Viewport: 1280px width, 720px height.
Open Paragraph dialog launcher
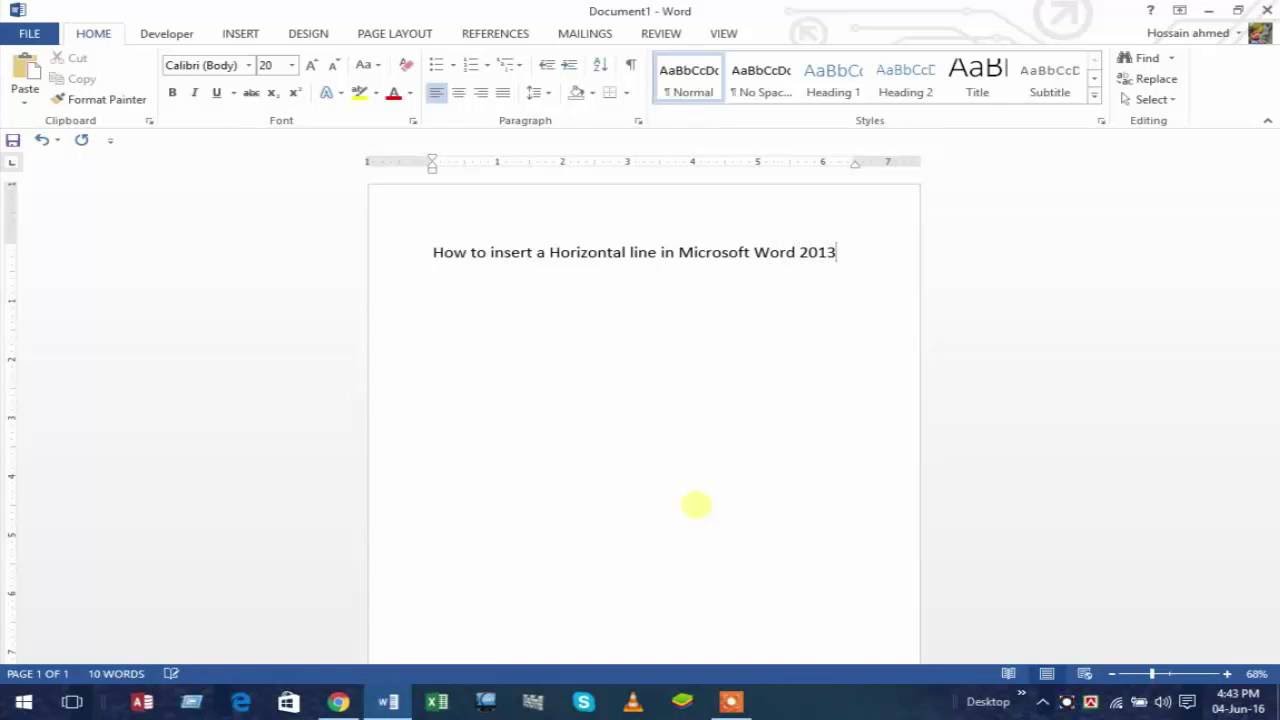click(638, 121)
